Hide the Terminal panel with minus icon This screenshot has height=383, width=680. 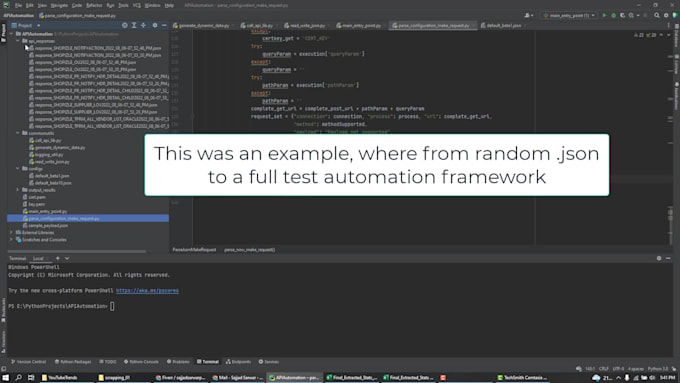(x=668, y=258)
